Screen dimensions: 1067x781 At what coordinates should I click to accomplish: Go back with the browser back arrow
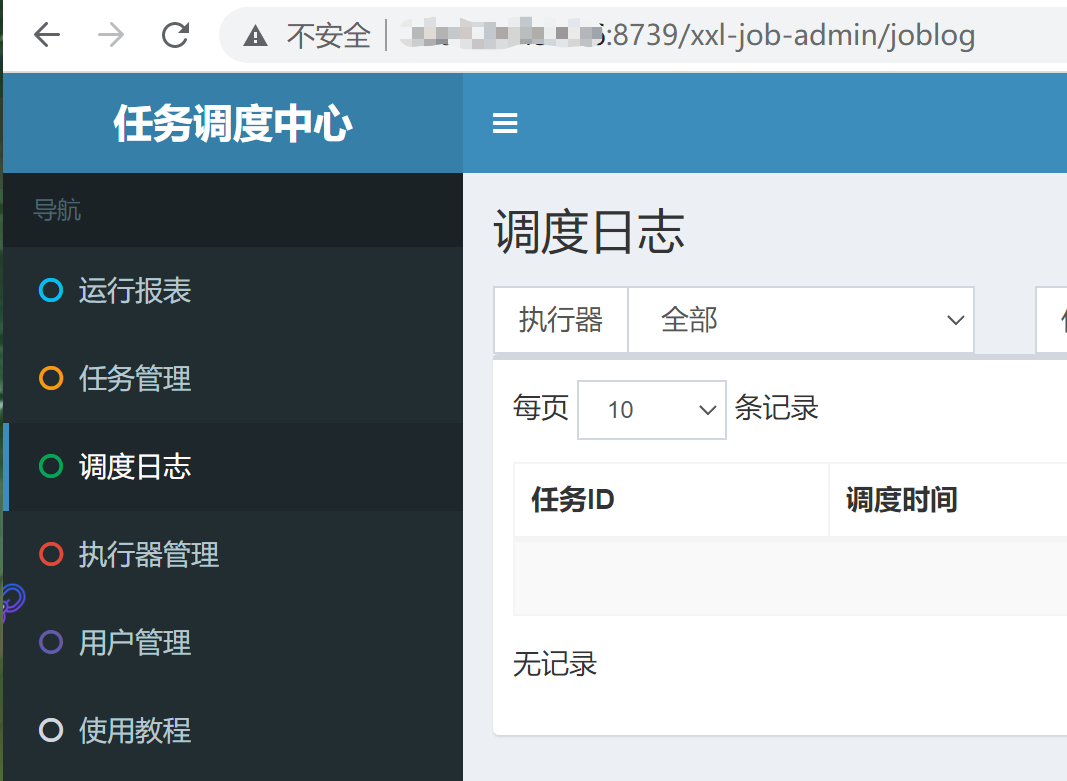point(47,36)
